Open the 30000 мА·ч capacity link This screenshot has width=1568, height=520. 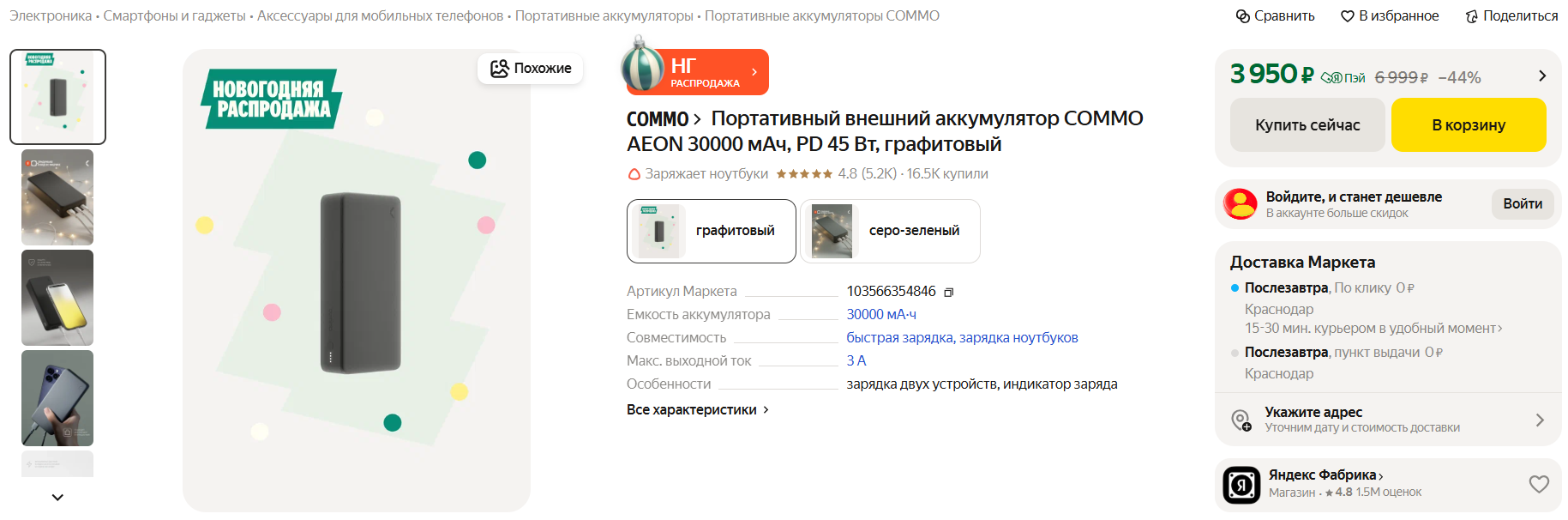(881, 315)
